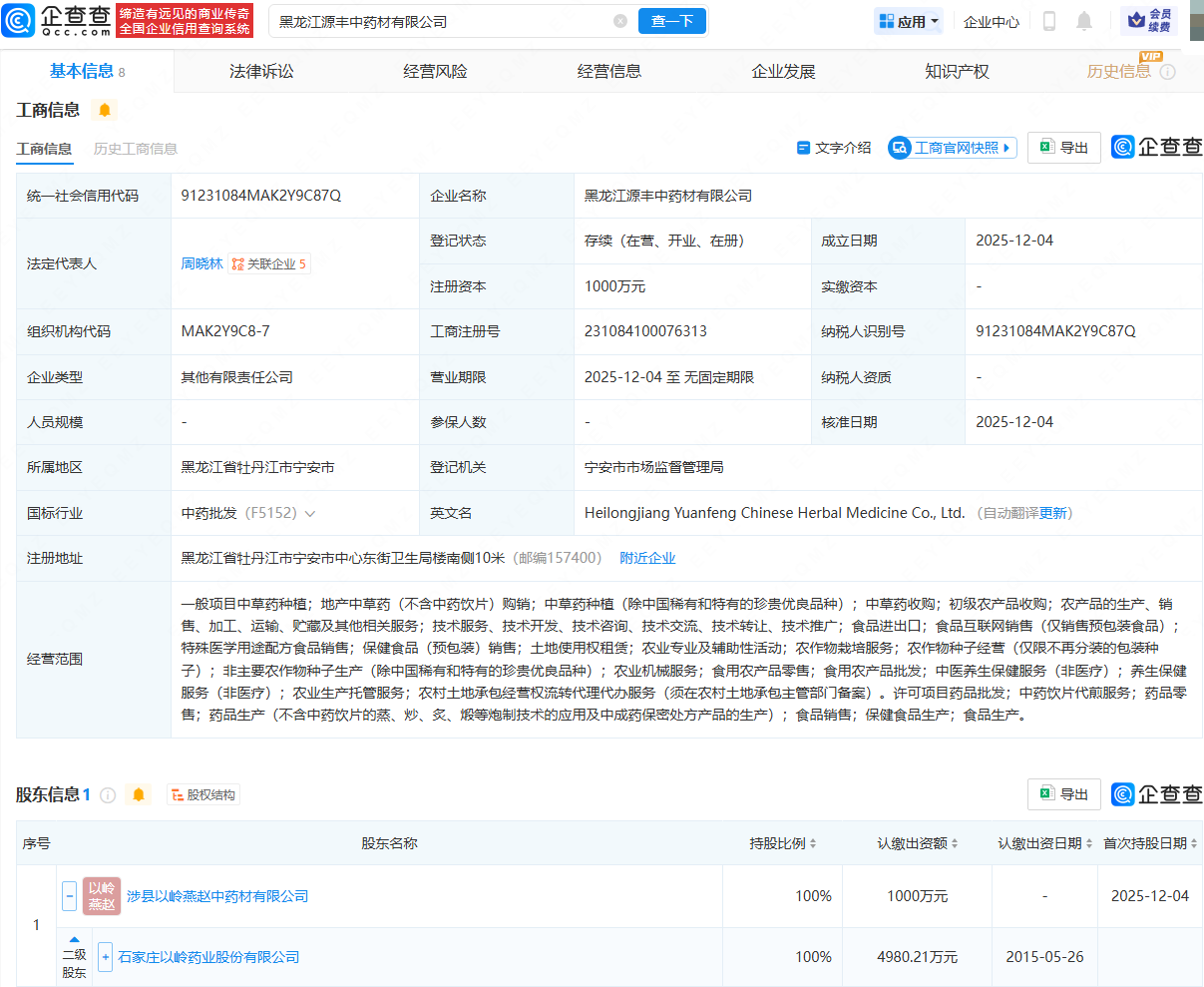Screen dimensions: 1204x987
Task: Open the 工商官网快照 snapshot tool
Action: point(950,147)
